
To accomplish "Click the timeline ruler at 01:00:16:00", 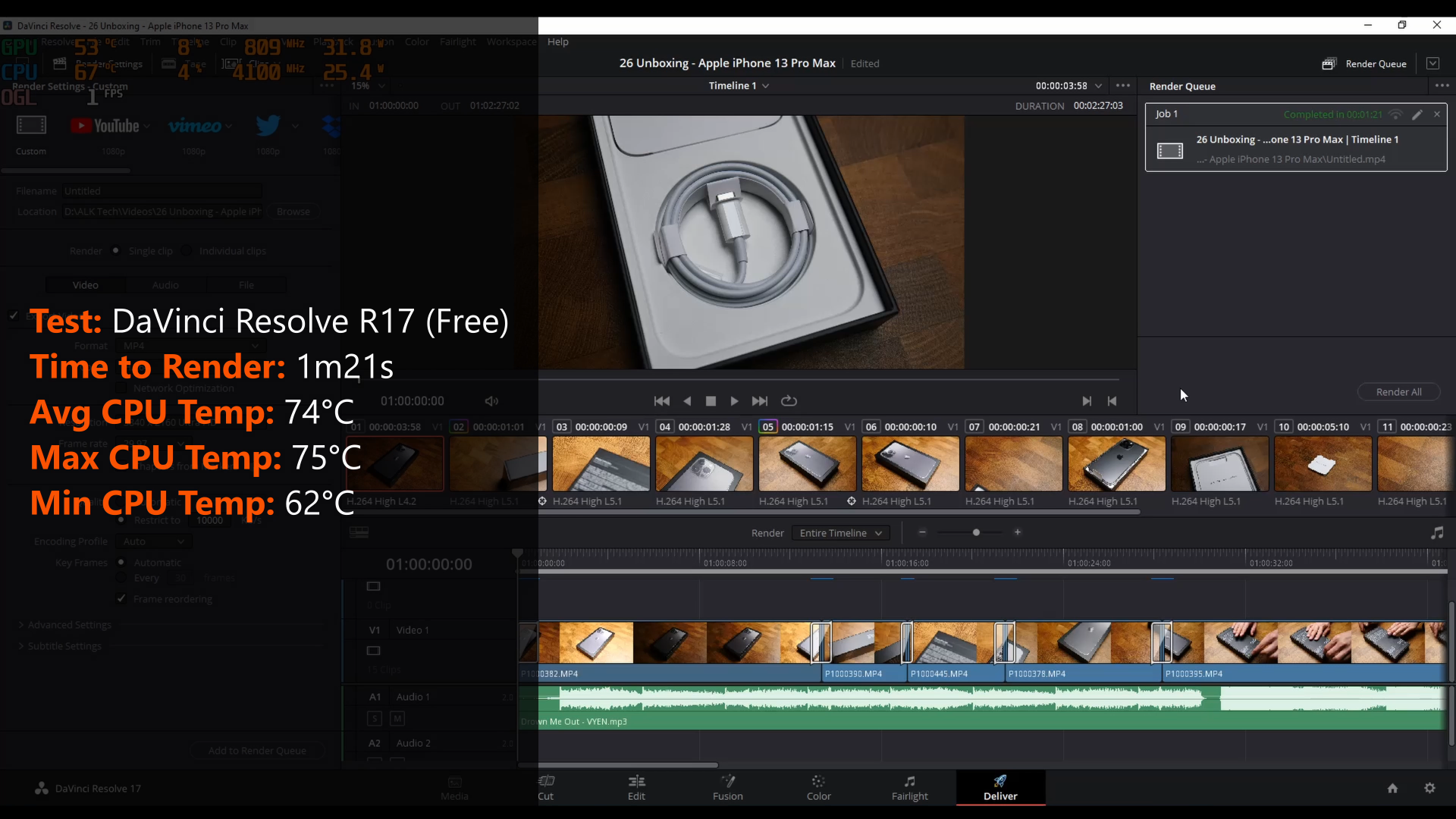I will tap(907, 562).
